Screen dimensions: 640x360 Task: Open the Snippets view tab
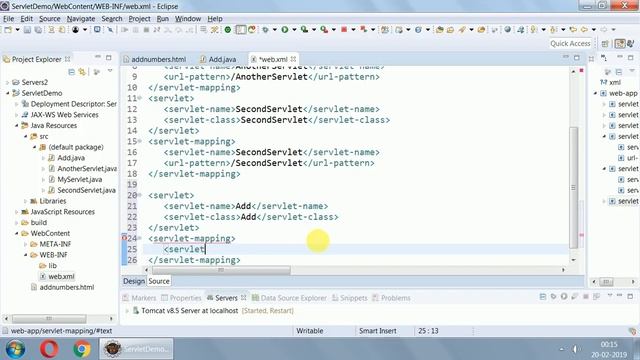[349, 298]
